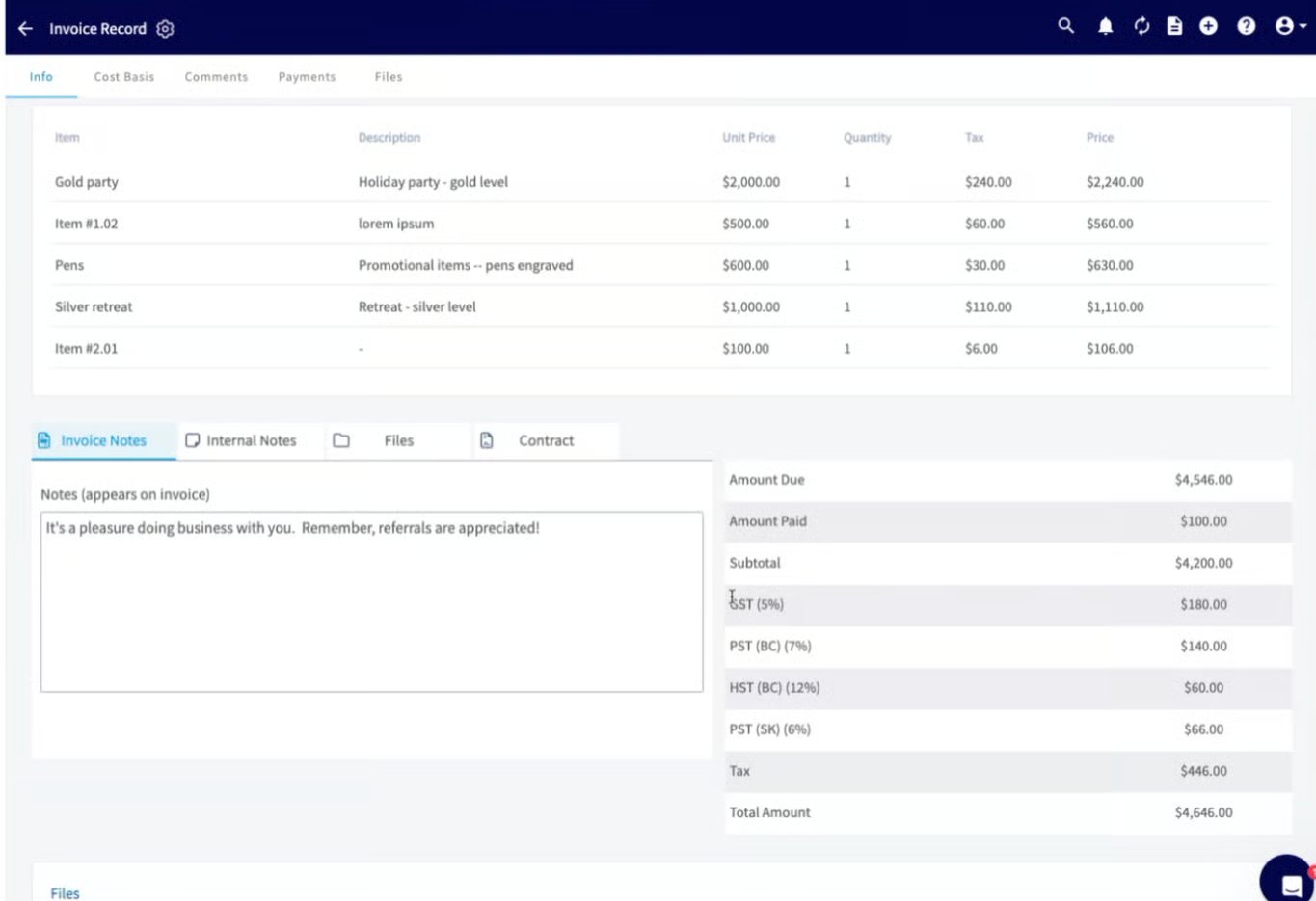Click the Internal Notes note icon
Viewport: 1316px width, 901px height.
pyautogui.click(x=192, y=440)
